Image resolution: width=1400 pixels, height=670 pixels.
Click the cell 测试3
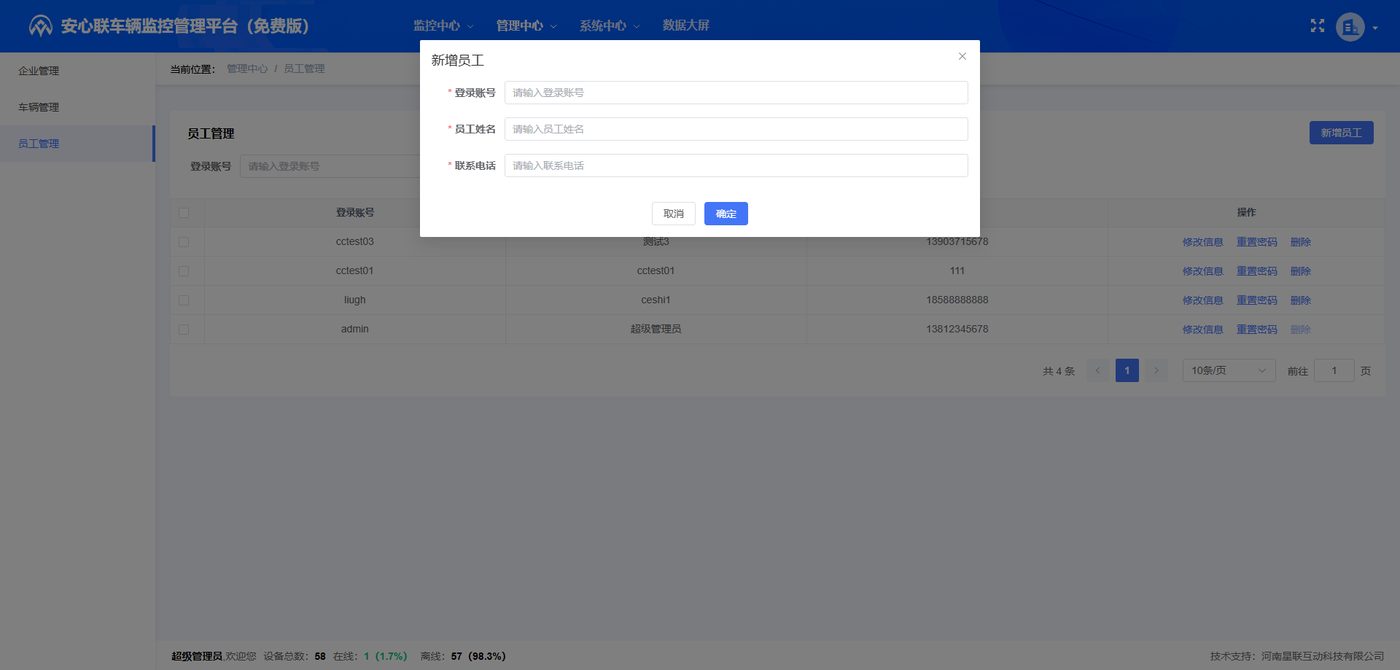click(x=656, y=242)
